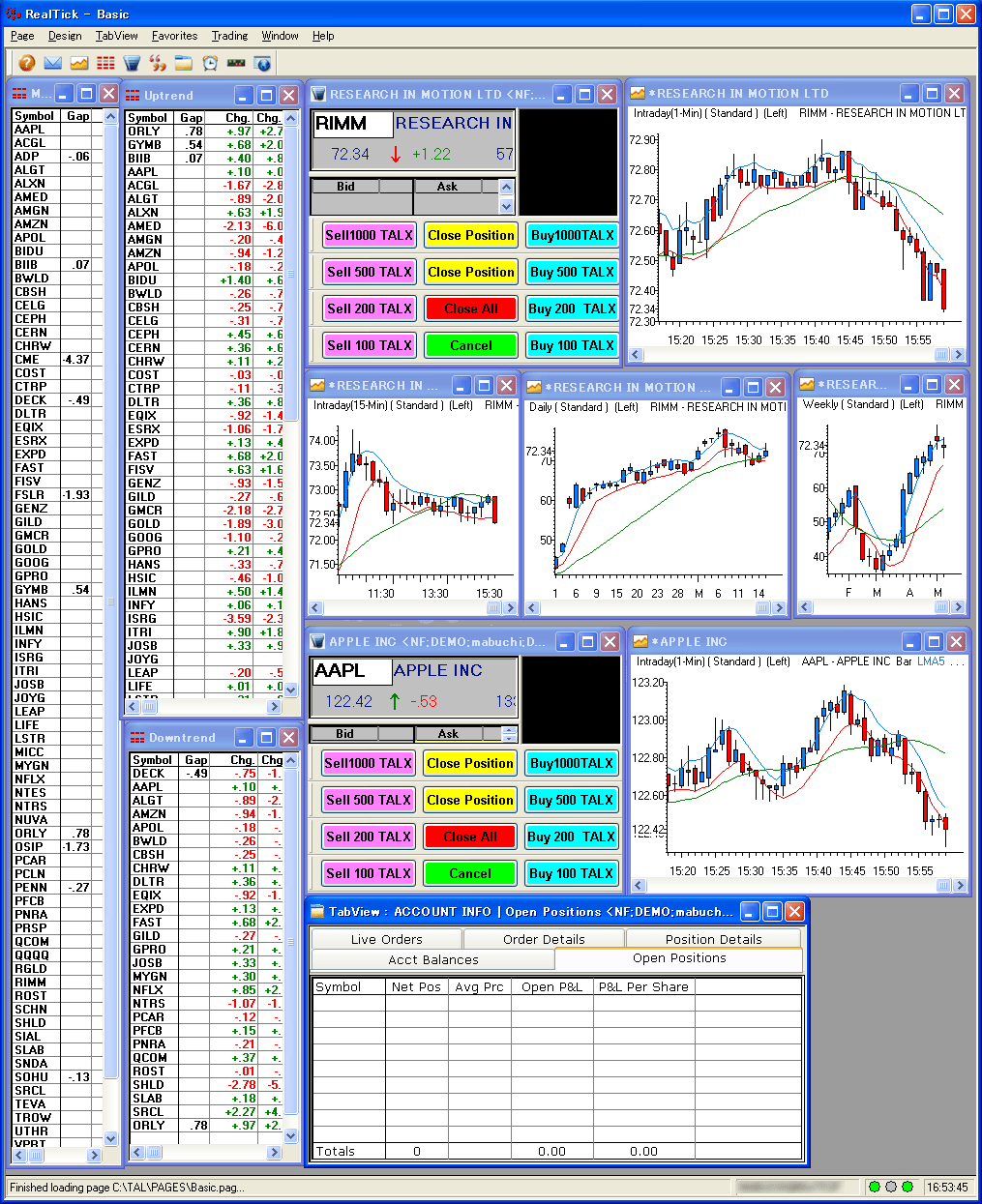The image size is (982, 1204).
Task: Open the mail envelope toolbar icon
Action: (53, 63)
